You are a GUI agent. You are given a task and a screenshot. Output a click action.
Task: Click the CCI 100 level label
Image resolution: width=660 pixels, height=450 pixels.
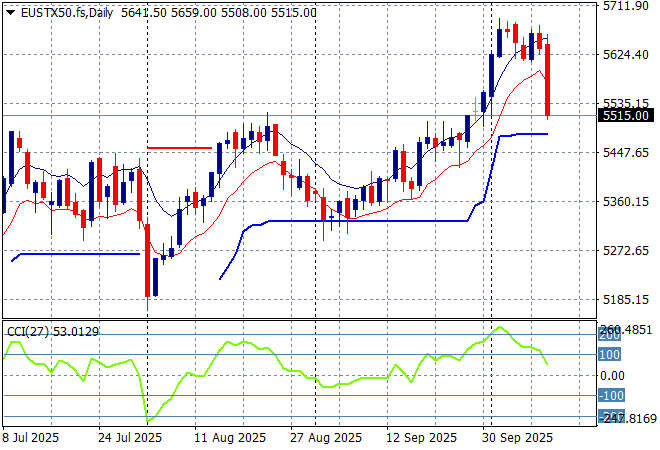click(x=609, y=354)
